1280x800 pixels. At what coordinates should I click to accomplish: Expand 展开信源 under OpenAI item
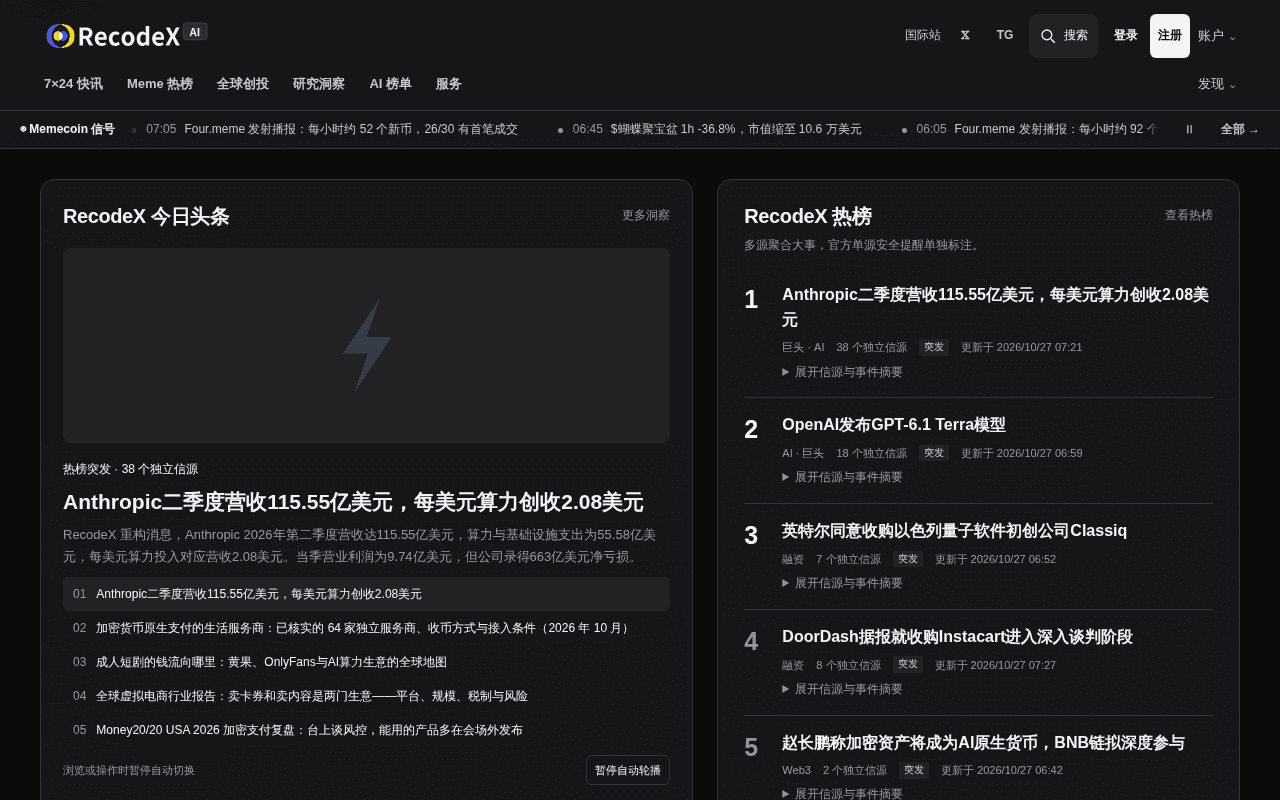pos(842,477)
